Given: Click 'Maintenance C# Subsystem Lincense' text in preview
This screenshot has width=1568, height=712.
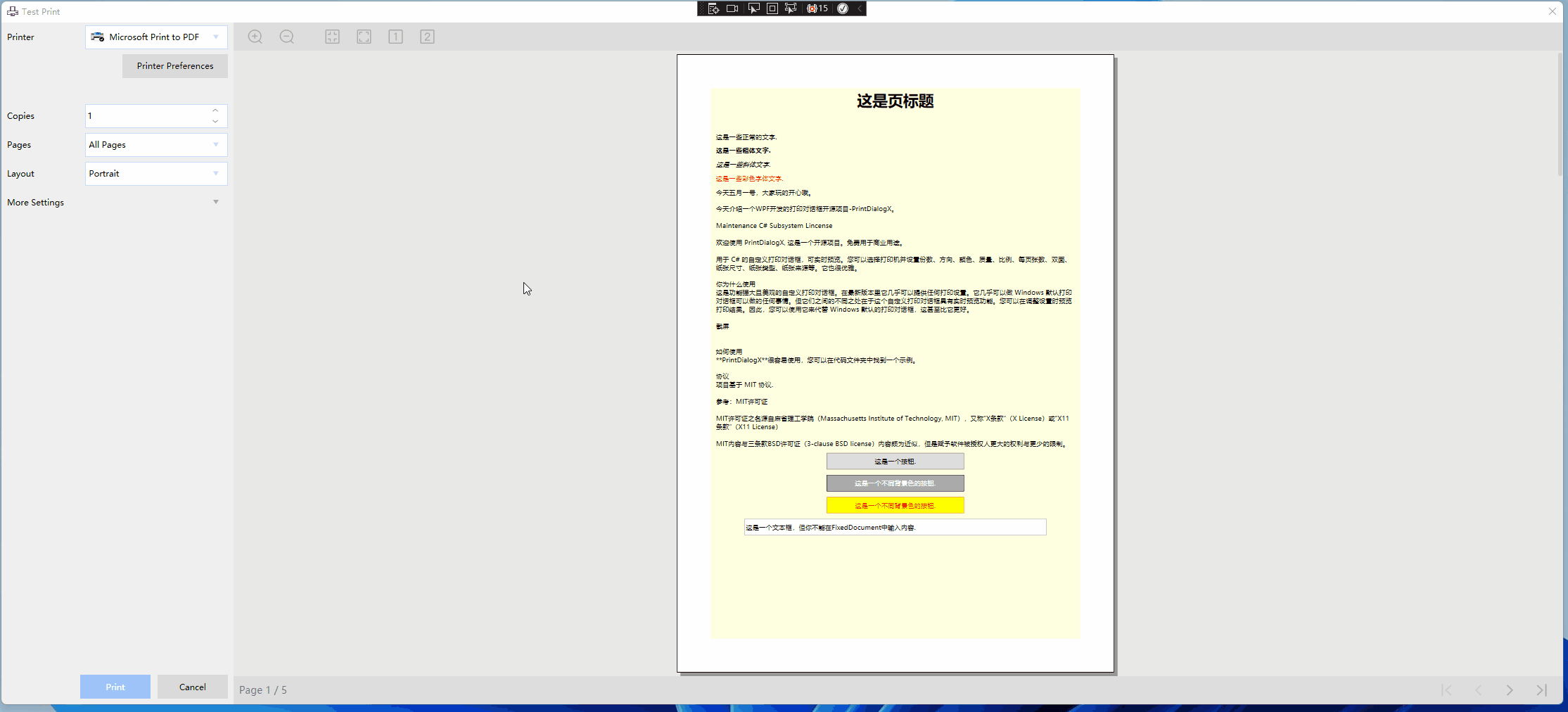Looking at the screenshot, I should (x=774, y=226).
